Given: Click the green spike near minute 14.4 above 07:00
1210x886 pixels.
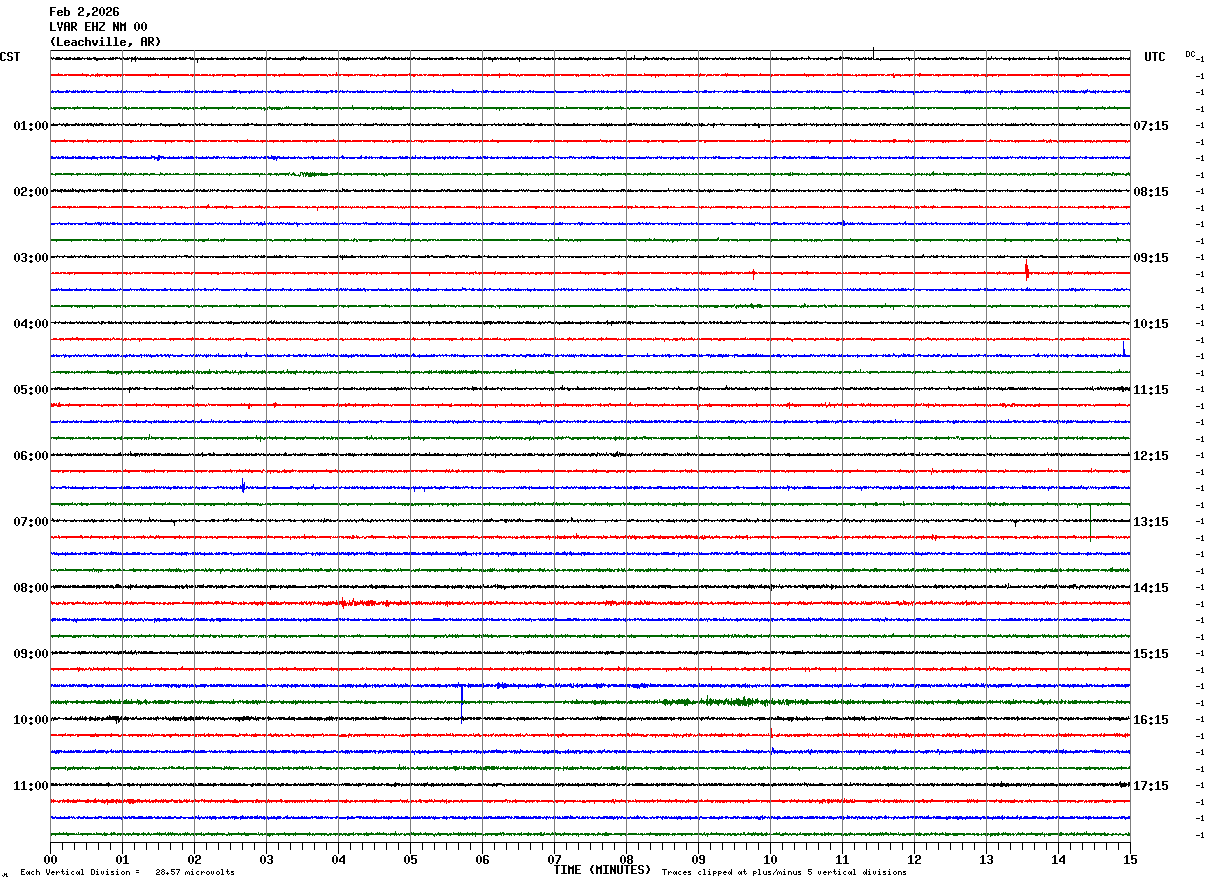Looking at the screenshot, I should point(1090,522).
